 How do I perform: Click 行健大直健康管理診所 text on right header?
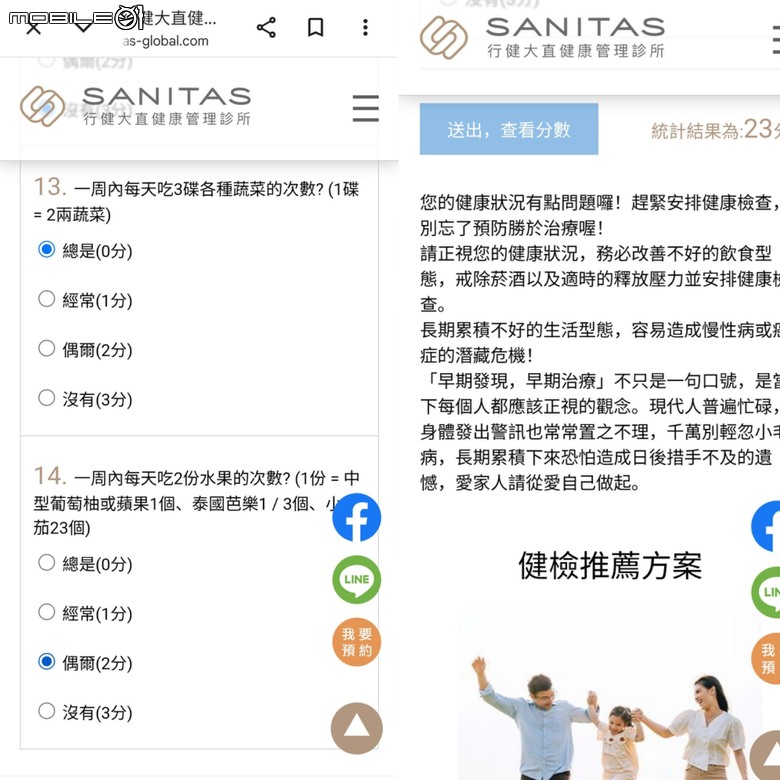click(x=576, y=51)
